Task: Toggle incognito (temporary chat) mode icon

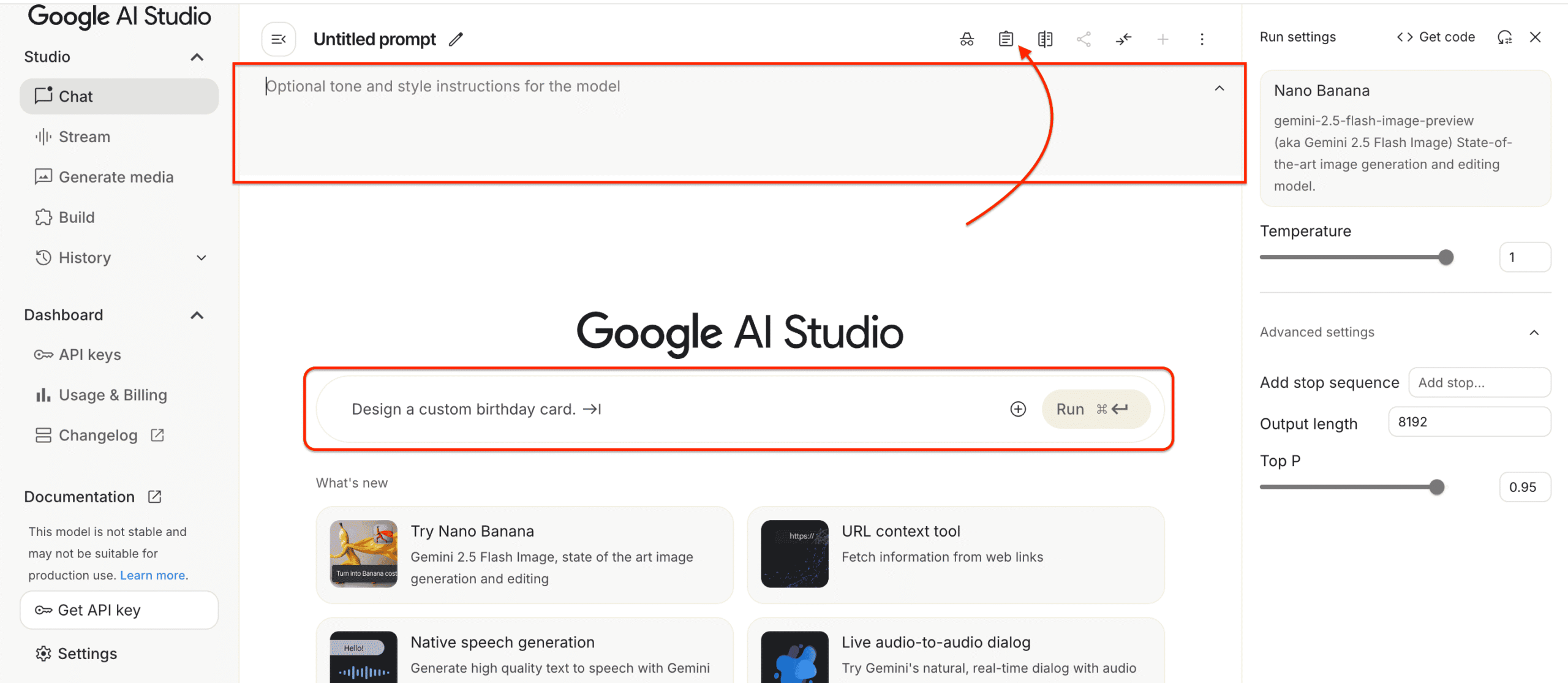Action: click(x=967, y=39)
